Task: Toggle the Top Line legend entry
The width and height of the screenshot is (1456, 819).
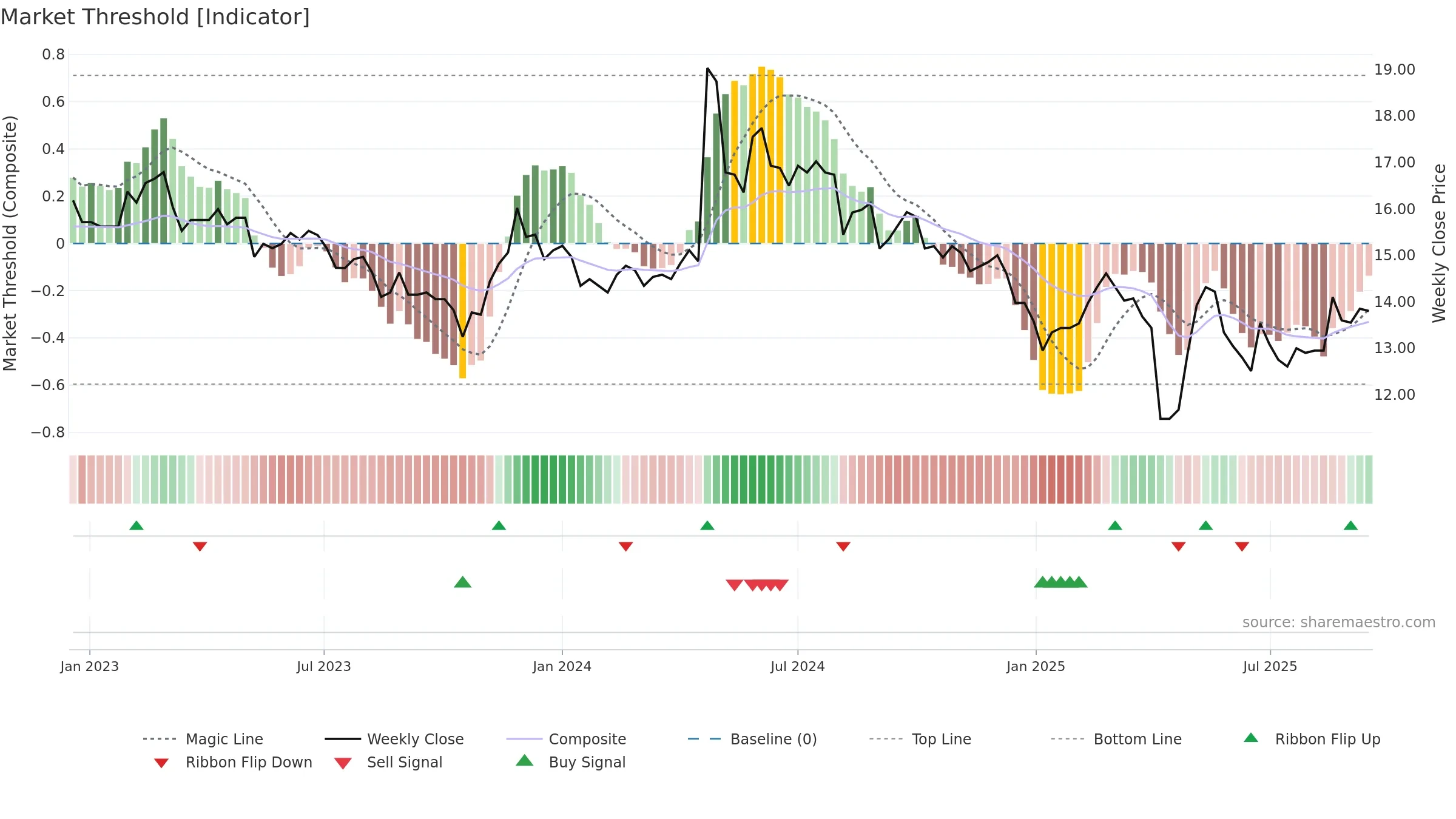Action: pos(920,739)
